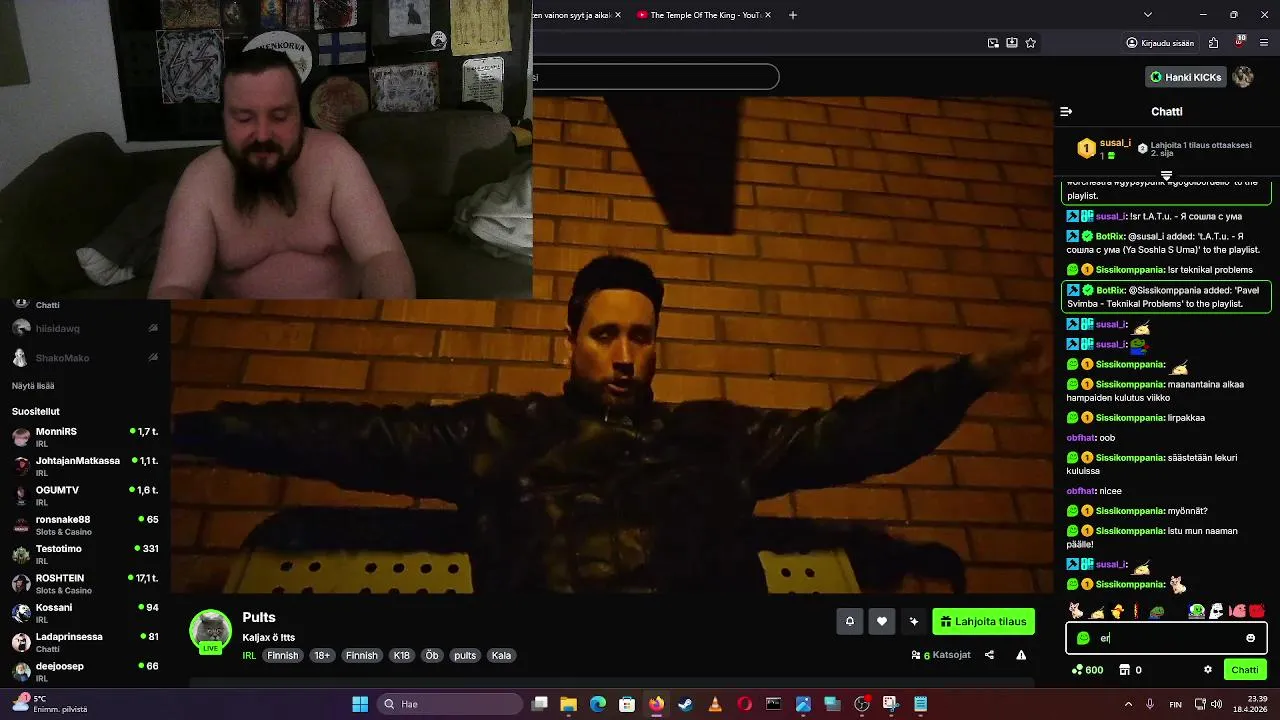This screenshot has height=720, width=1280.
Task: Insert the corgi dog emote from quick emotes
Action: pos(1075,611)
